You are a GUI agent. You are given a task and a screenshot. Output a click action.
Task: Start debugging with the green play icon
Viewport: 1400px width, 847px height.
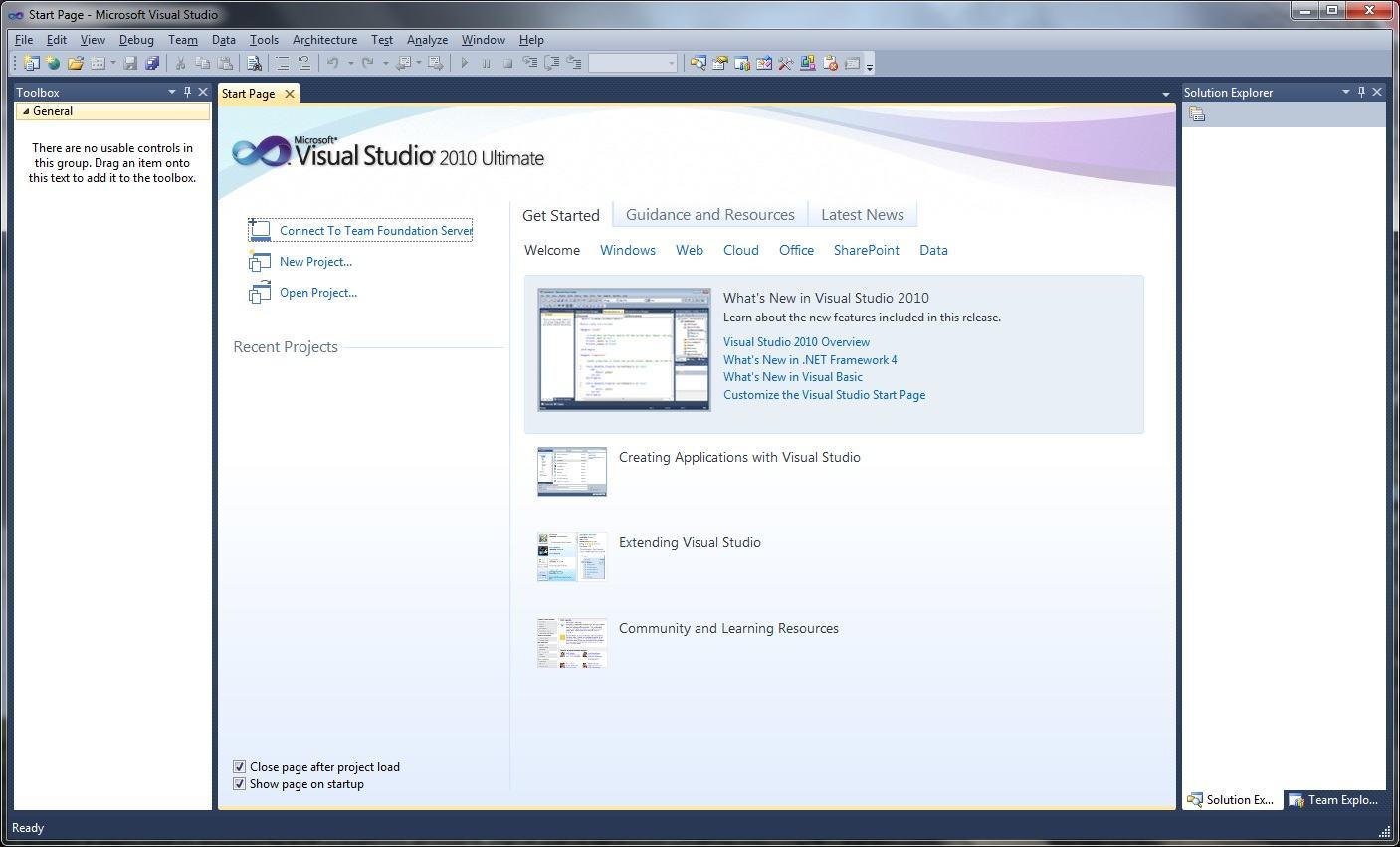coord(464,63)
